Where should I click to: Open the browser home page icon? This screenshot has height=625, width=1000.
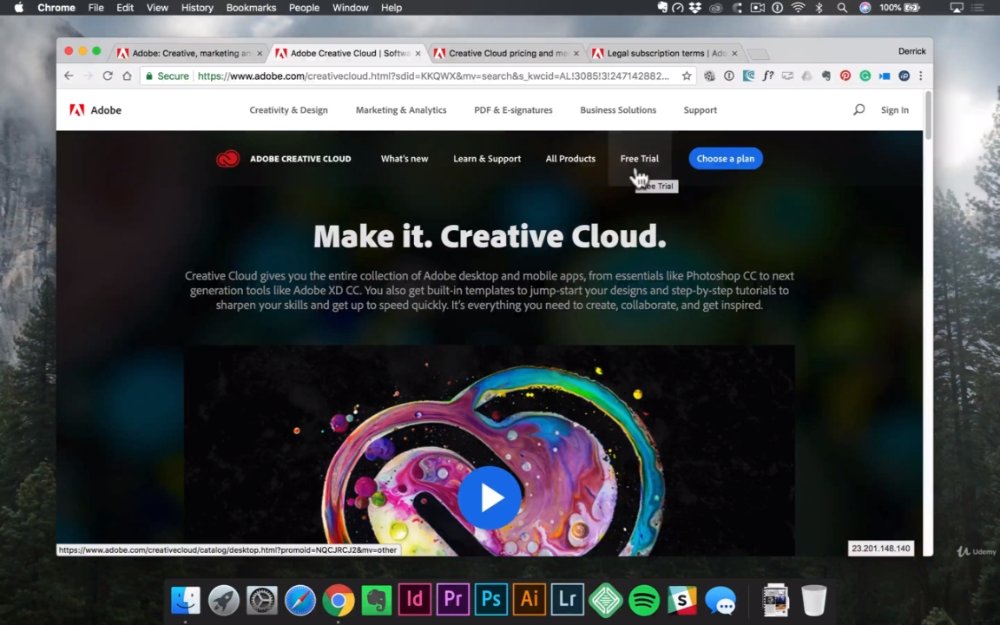(x=127, y=76)
